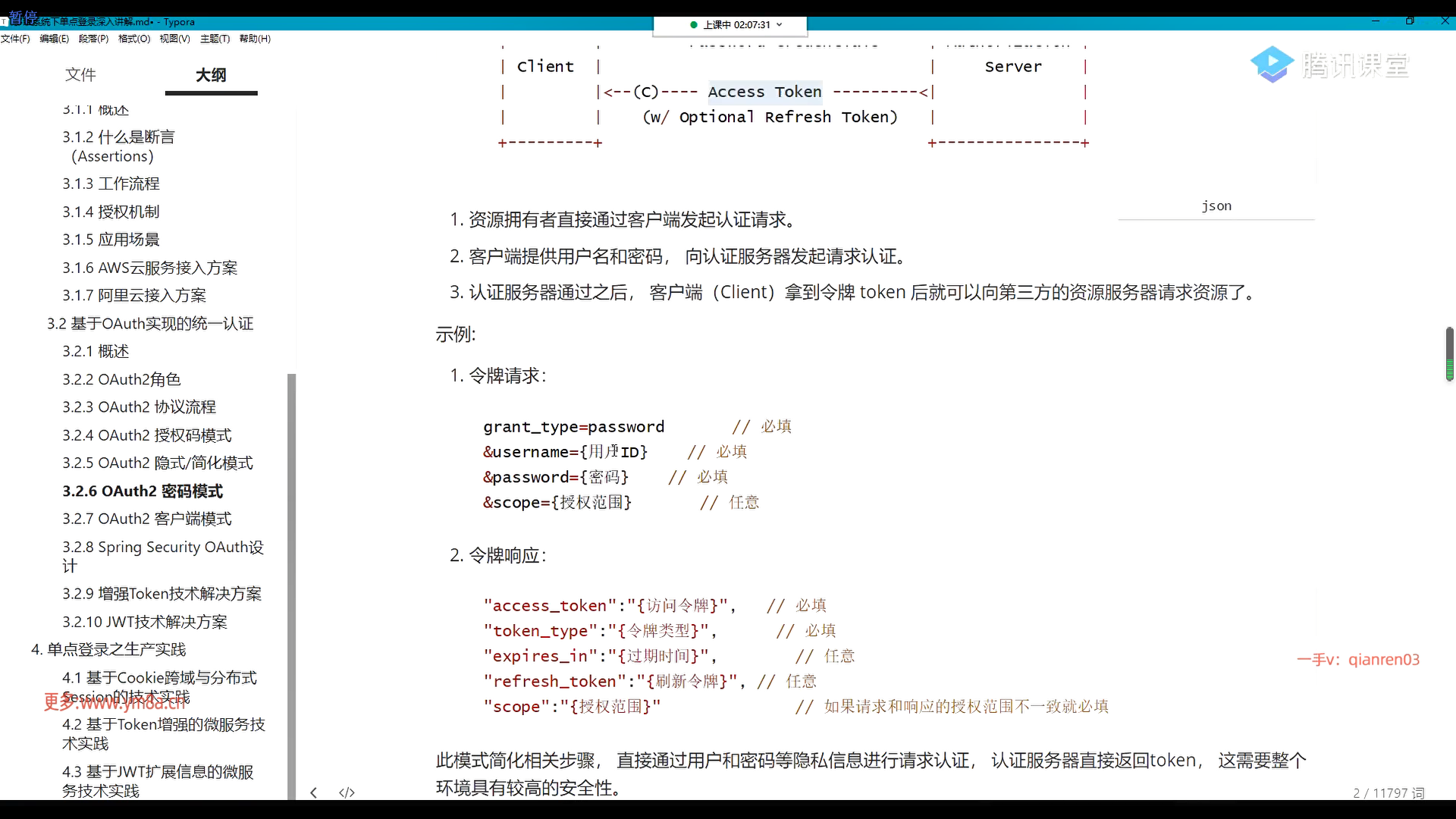
Task: Click the sidebar collapse back arrow icon
Action: 313,792
